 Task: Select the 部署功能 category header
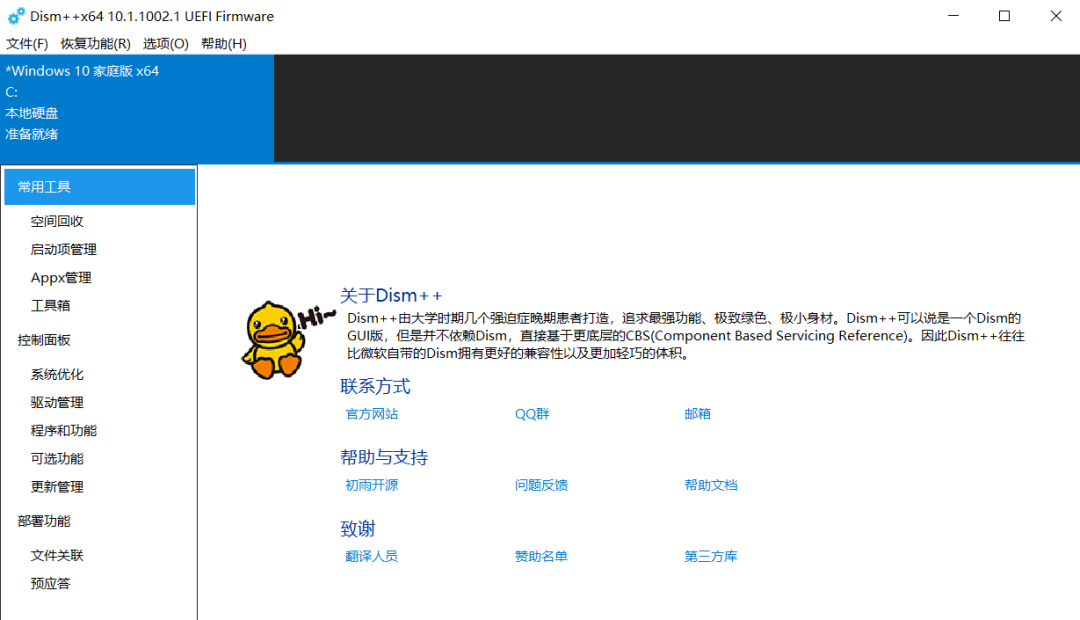pos(44,521)
